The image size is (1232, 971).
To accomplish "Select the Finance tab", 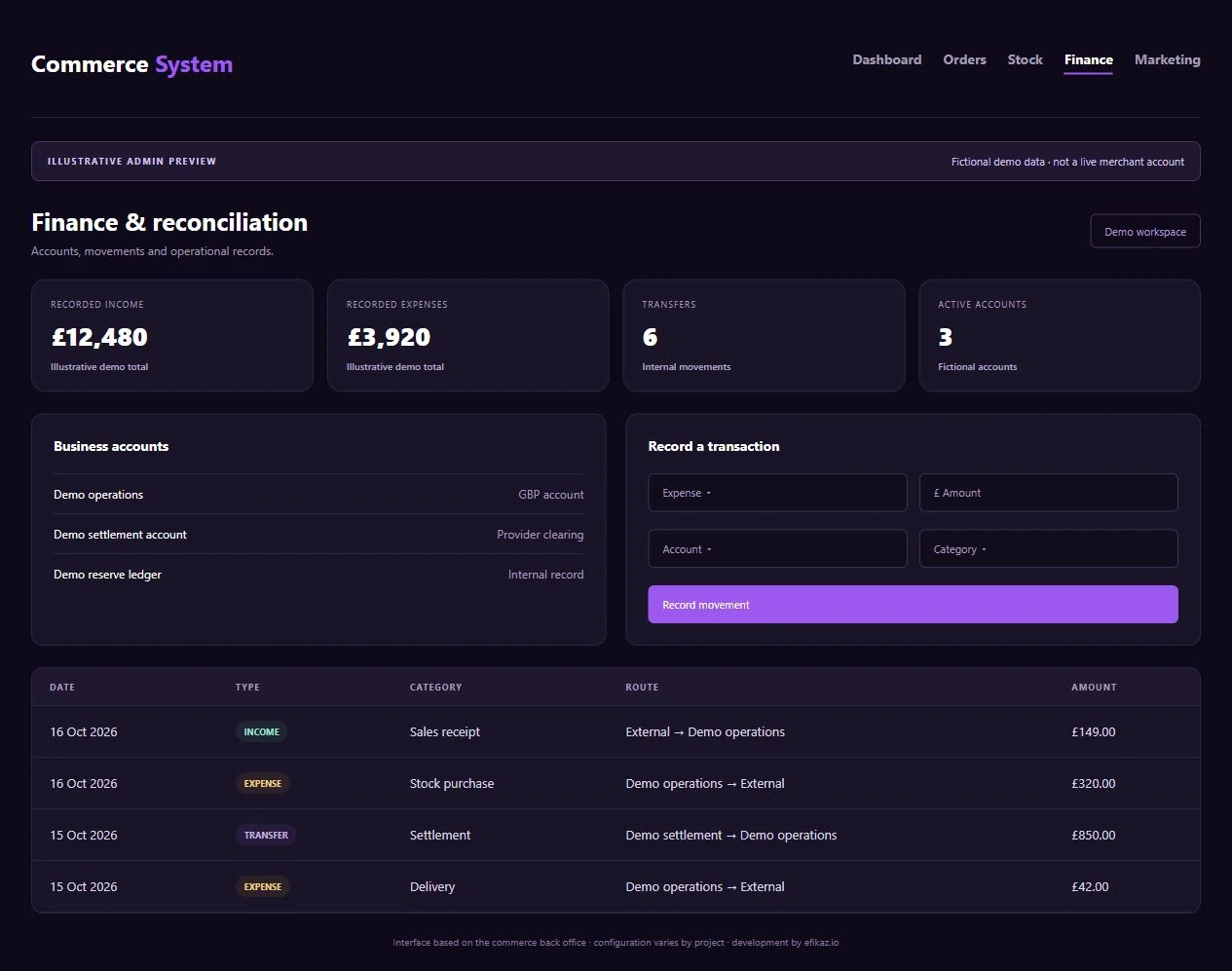I will click(1088, 60).
